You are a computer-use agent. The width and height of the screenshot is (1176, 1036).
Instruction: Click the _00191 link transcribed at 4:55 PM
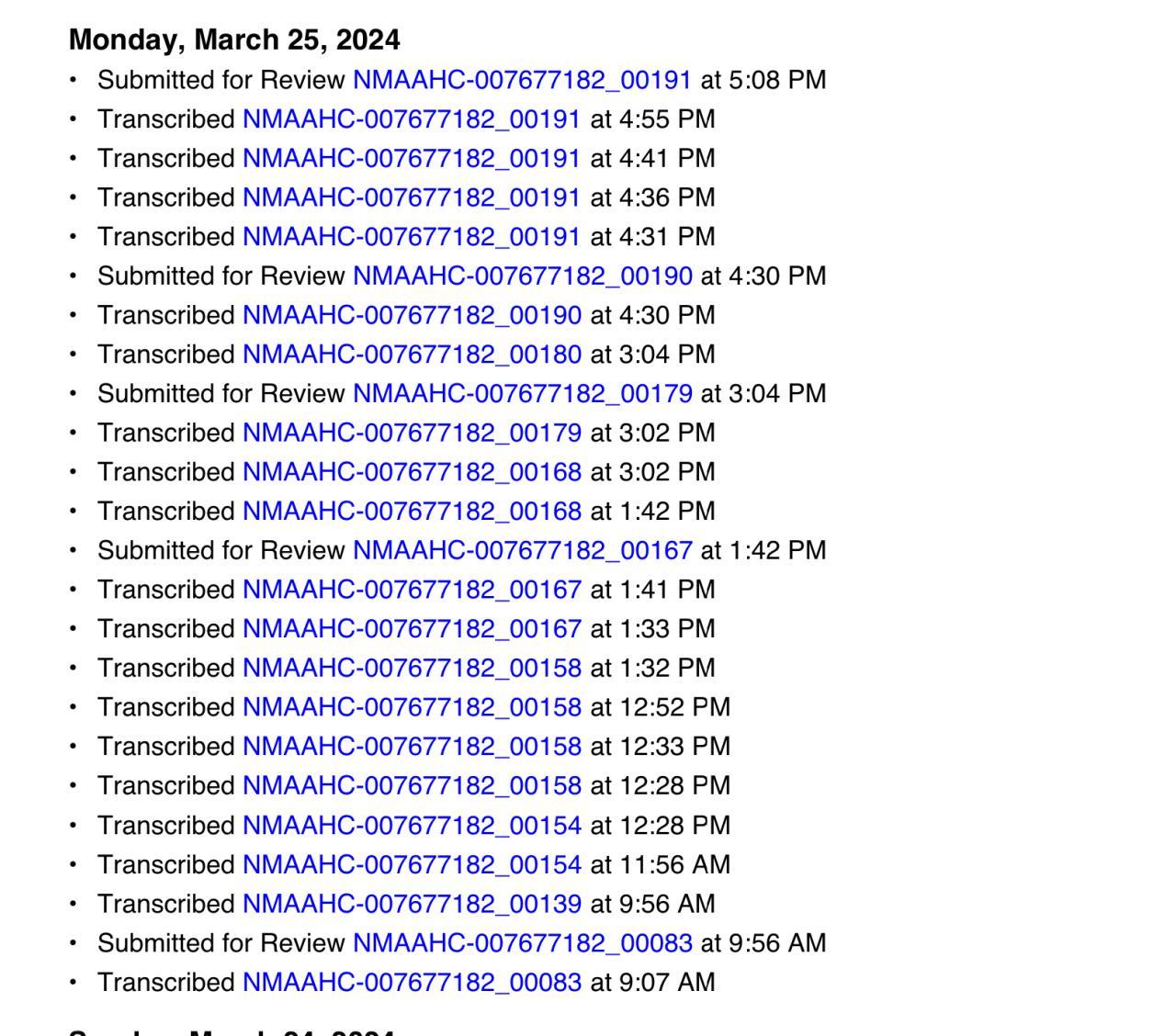click(x=411, y=119)
